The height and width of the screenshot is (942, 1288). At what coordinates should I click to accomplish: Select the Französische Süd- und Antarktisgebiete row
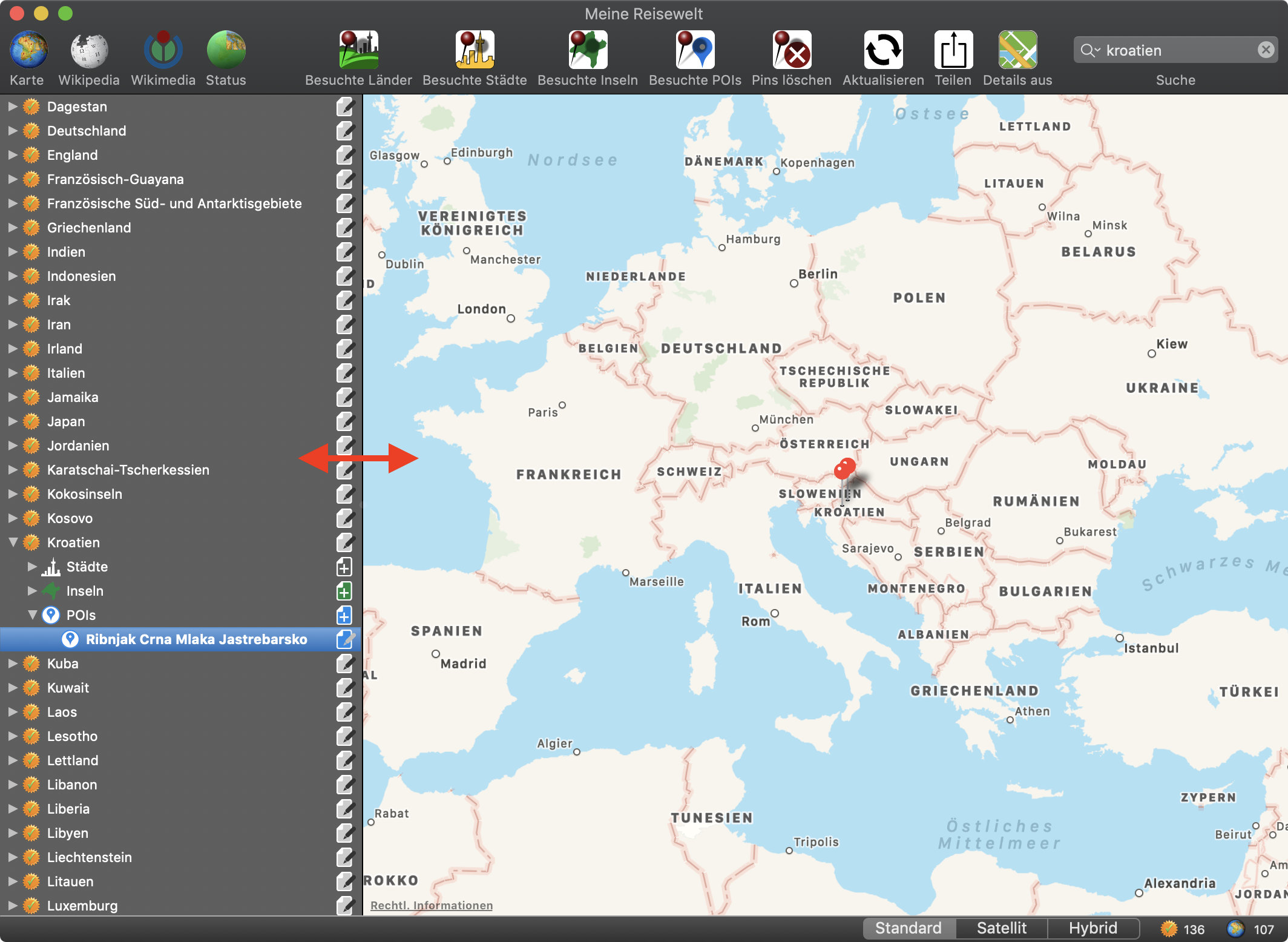tap(180, 203)
